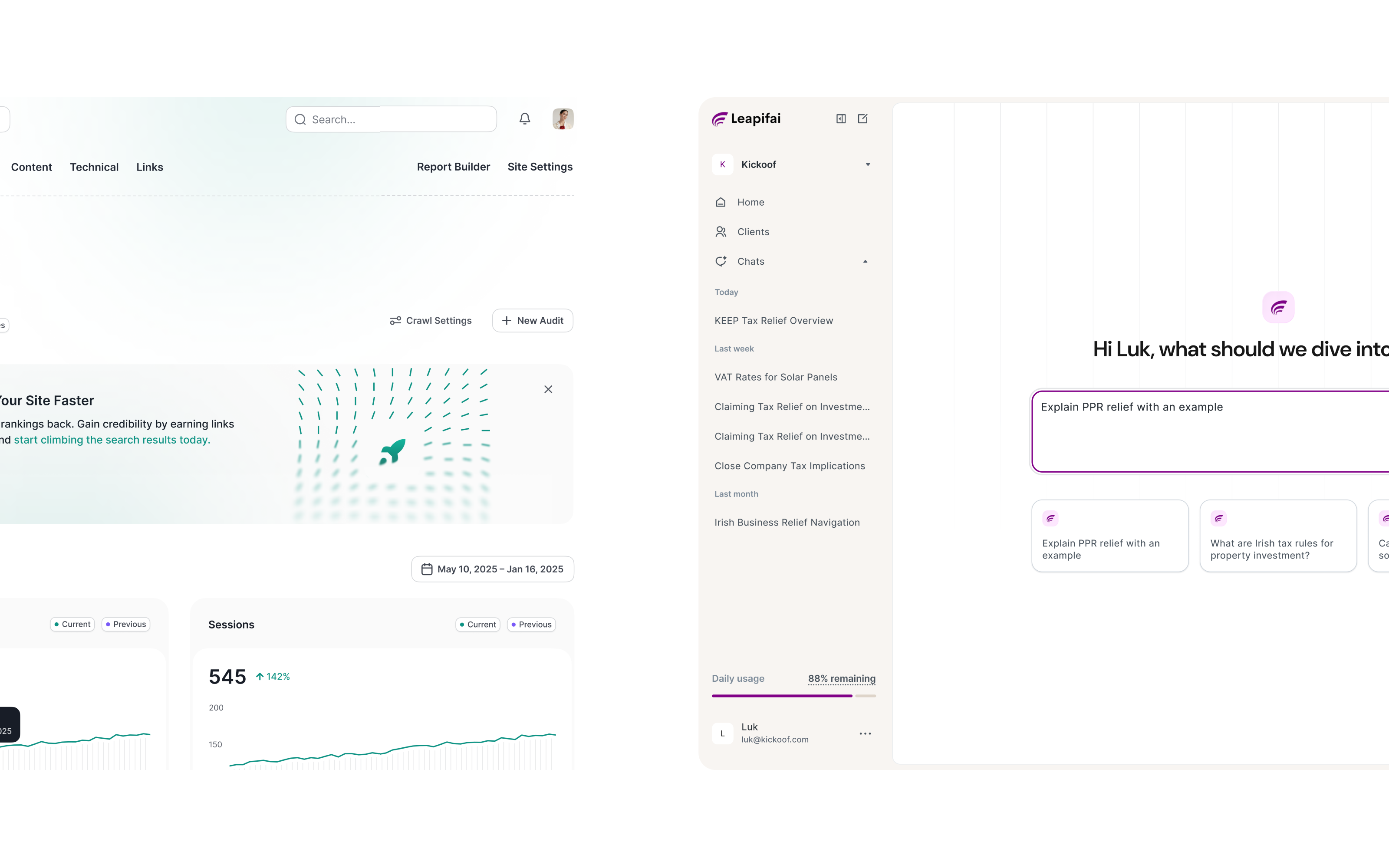1389x868 pixels.
Task: Toggle Previous series in Sessions chart
Action: tap(531, 625)
